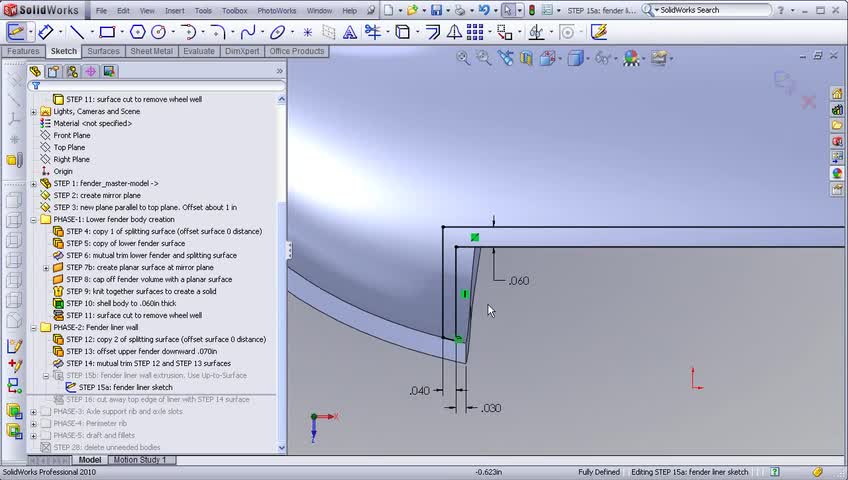Image resolution: width=848 pixels, height=480 pixels.
Task: Open the PropertyManager panel tab
Action: pyautogui.click(x=54, y=72)
